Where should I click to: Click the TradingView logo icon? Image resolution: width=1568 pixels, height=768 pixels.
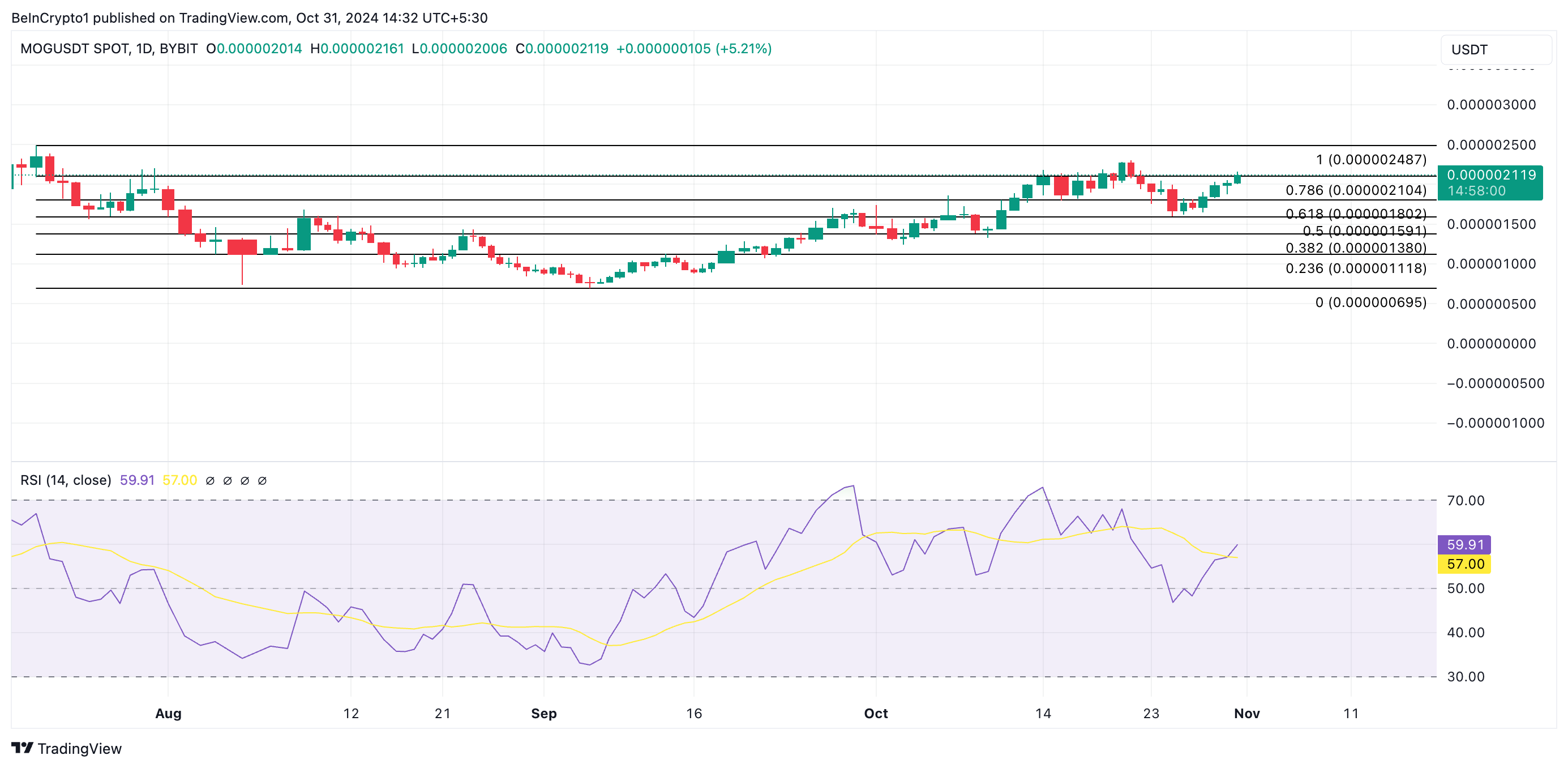coord(22,747)
